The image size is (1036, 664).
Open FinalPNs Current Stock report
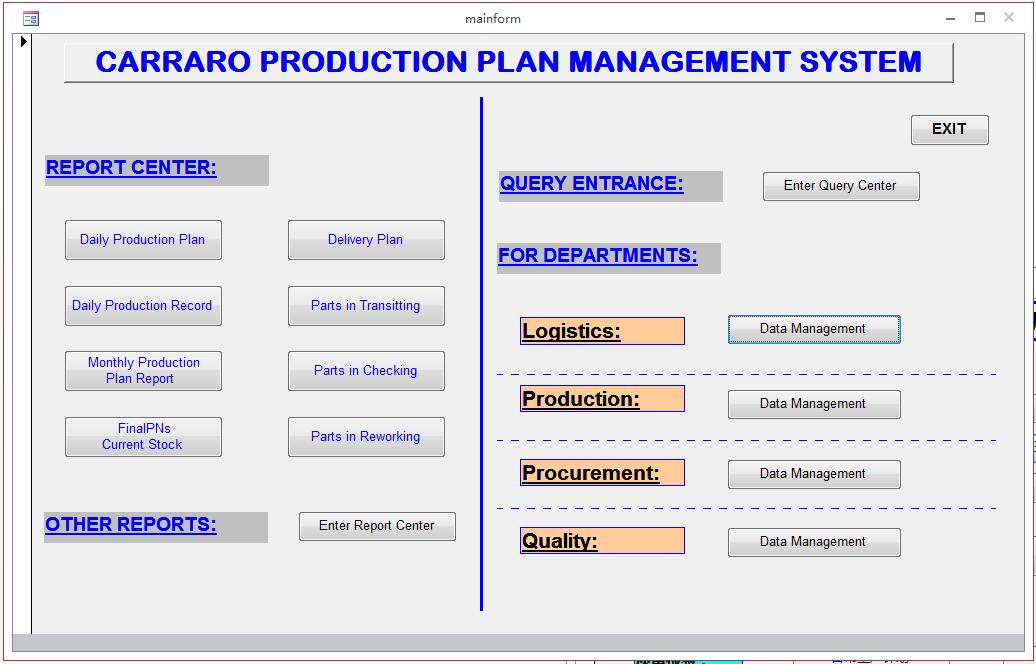(x=143, y=437)
